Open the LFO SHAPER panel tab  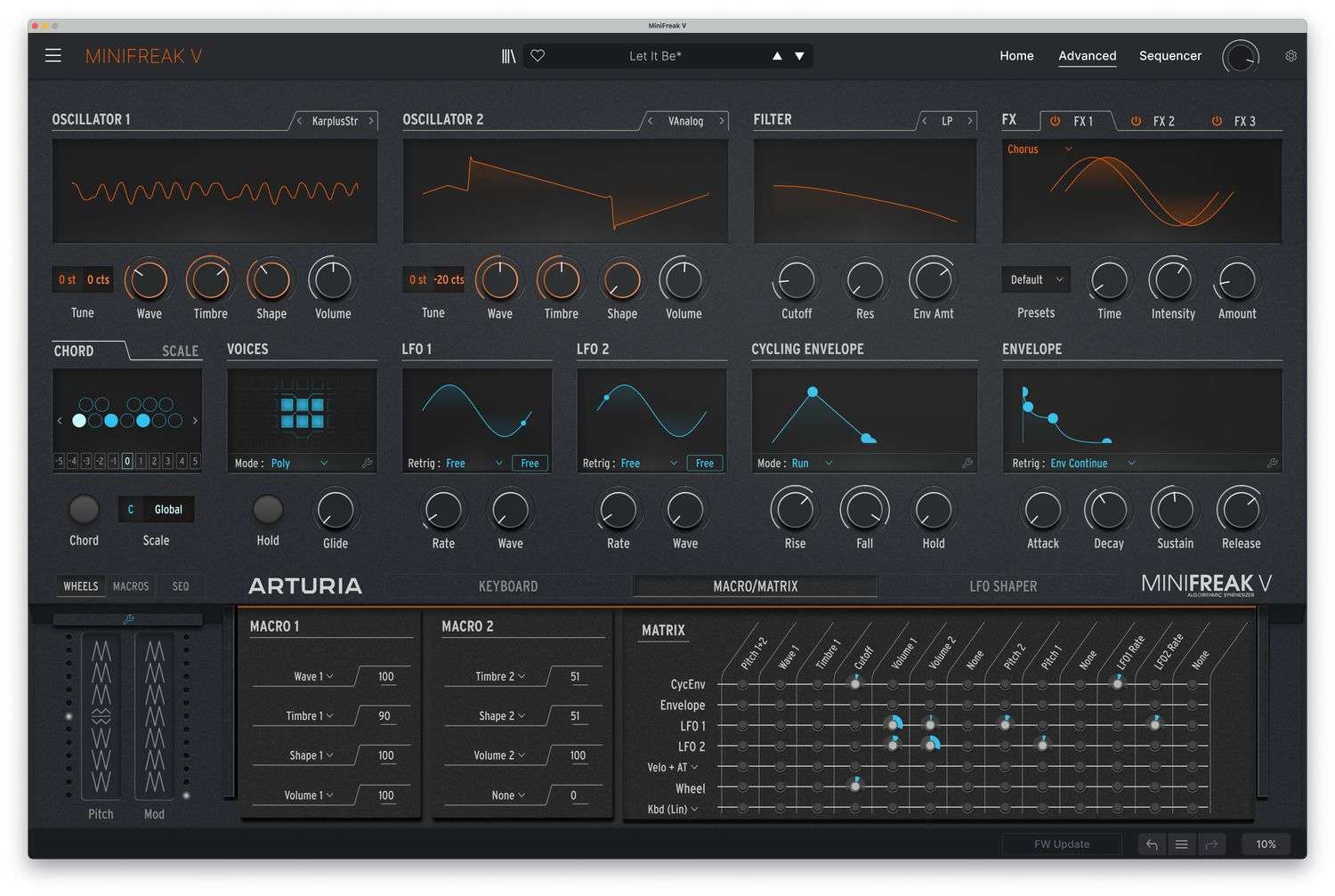click(1003, 586)
